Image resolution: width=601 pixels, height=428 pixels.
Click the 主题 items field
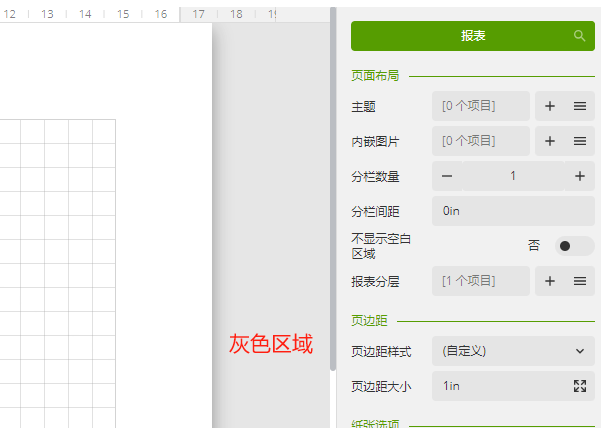click(481, 106)
